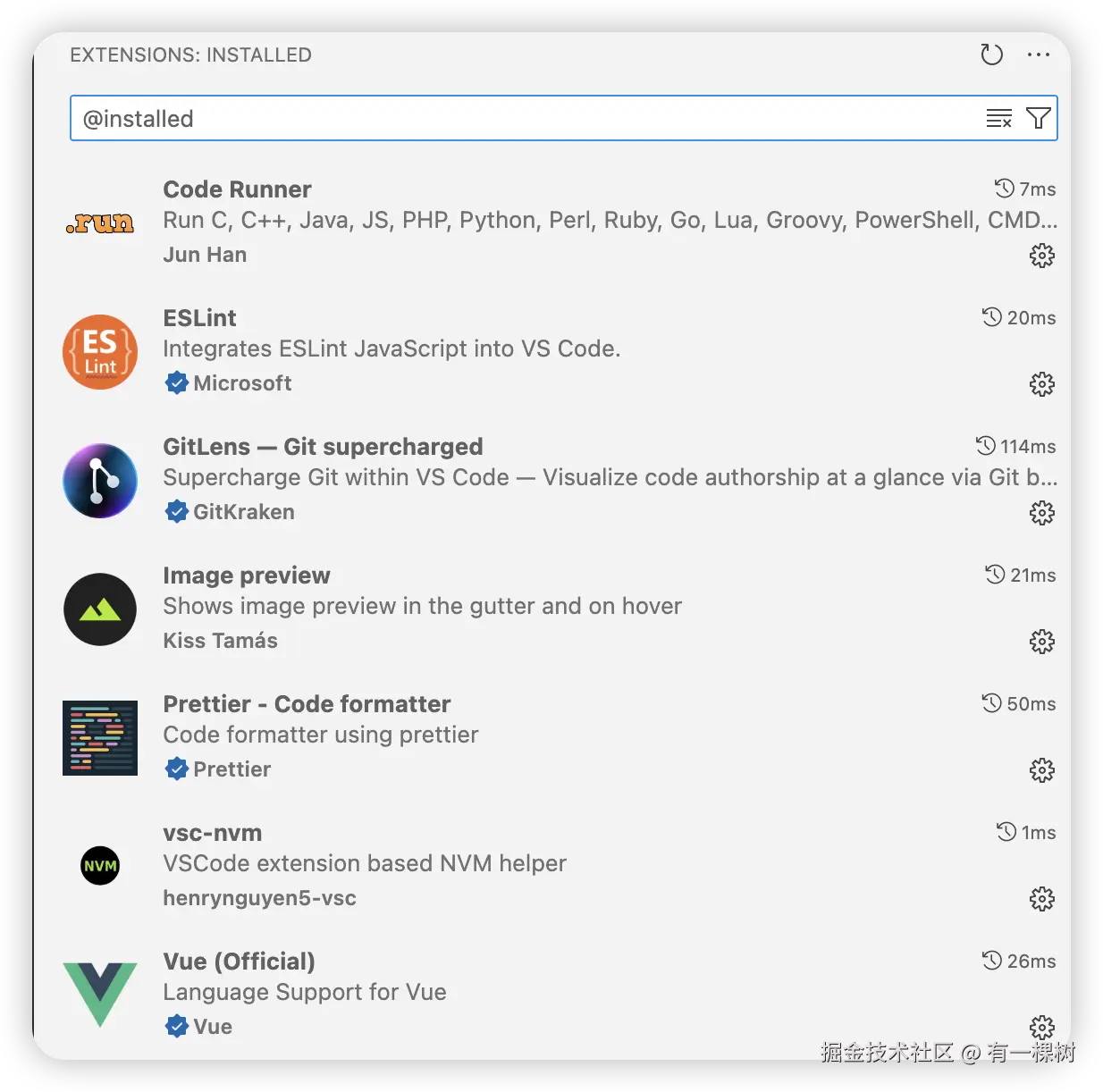Click ESLint 20ms activation time
Screen dimensions: 1103x1092
pos(1019,318)
